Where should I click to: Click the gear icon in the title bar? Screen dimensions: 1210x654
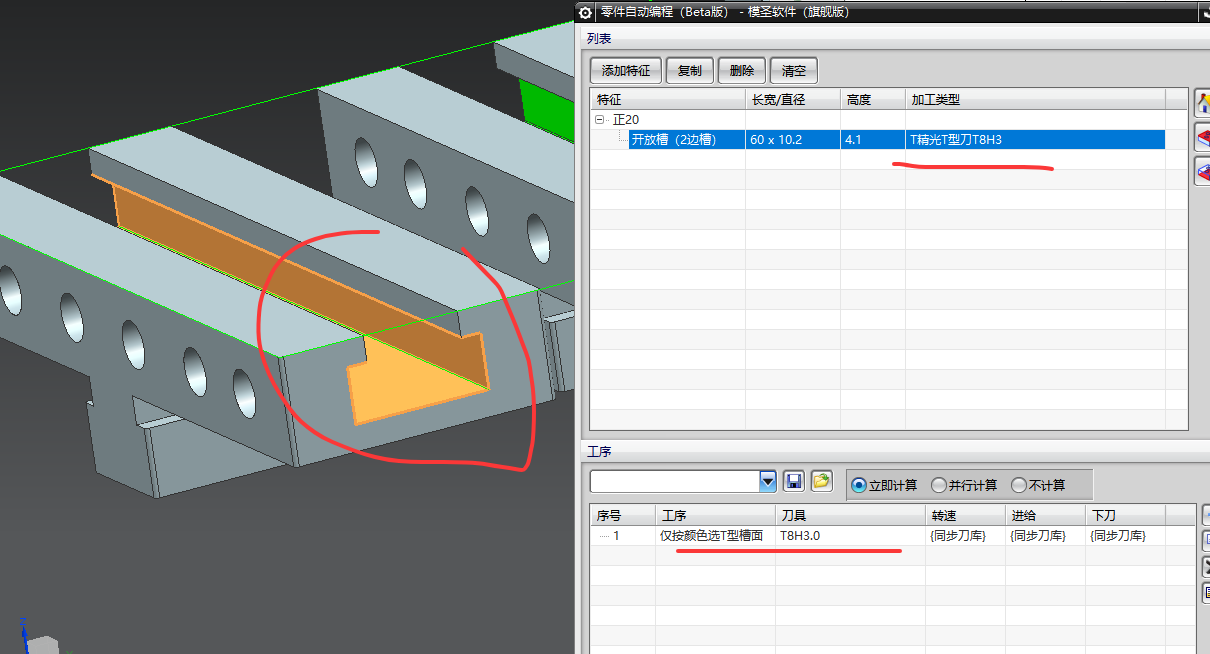pos(586,12)
